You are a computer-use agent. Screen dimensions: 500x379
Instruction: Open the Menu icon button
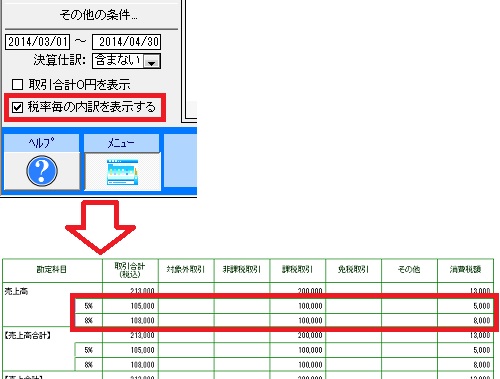pos(122,171)
